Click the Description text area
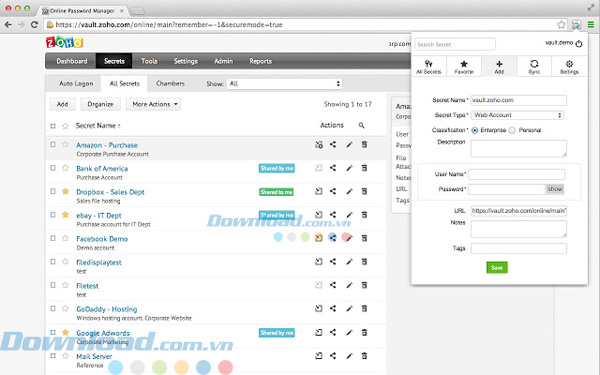Viewport: 600px width, 375px height. pyautogui.click(x=518, y=148)
